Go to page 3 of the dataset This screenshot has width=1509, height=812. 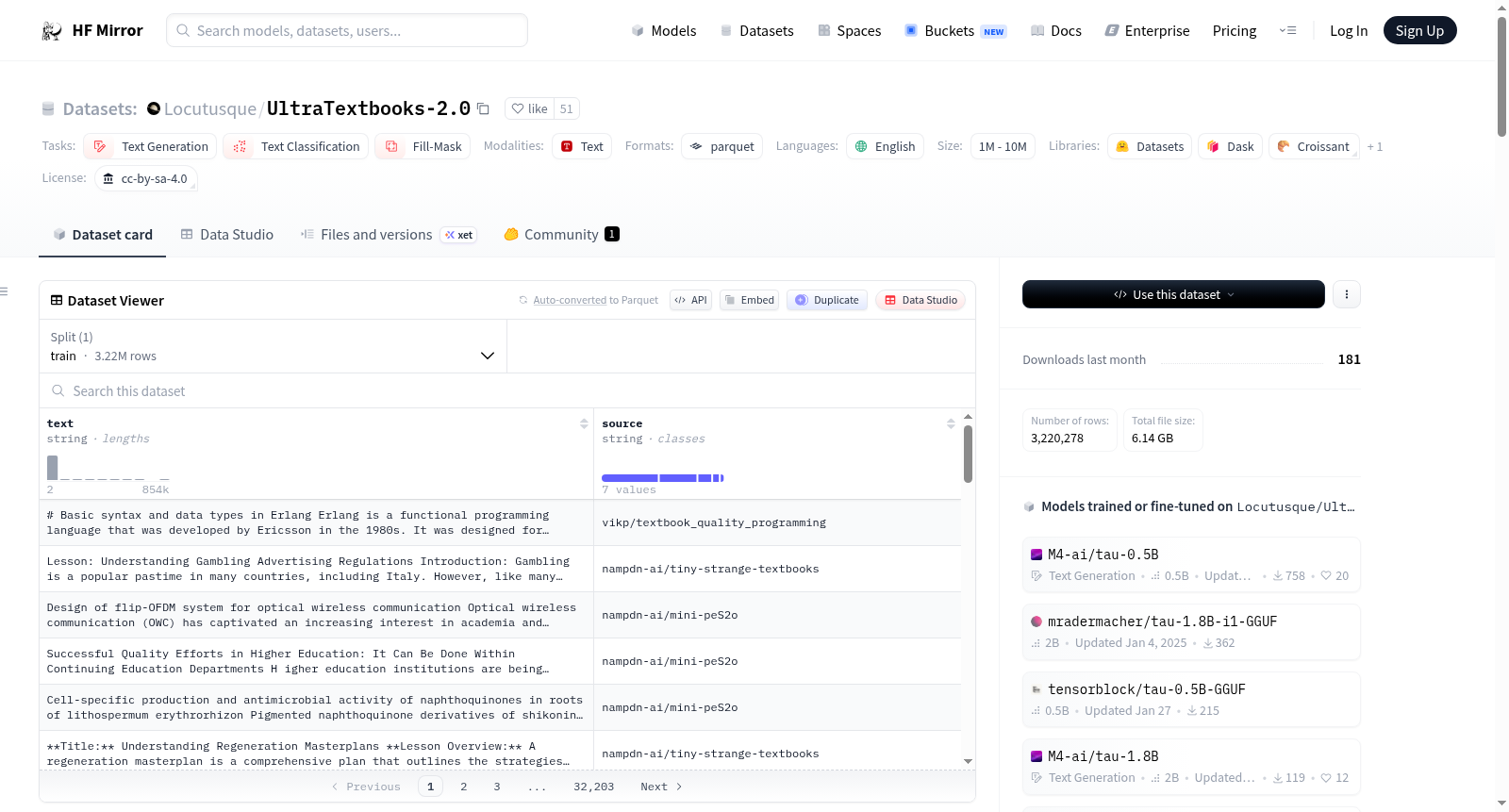click(497, 787)
